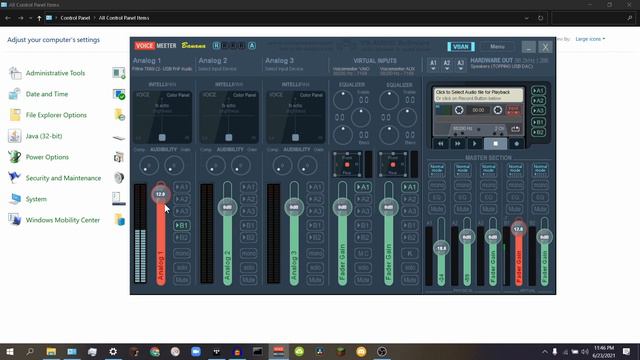
Task: Click the A1 master fader knob
Action: click(441, 248)
